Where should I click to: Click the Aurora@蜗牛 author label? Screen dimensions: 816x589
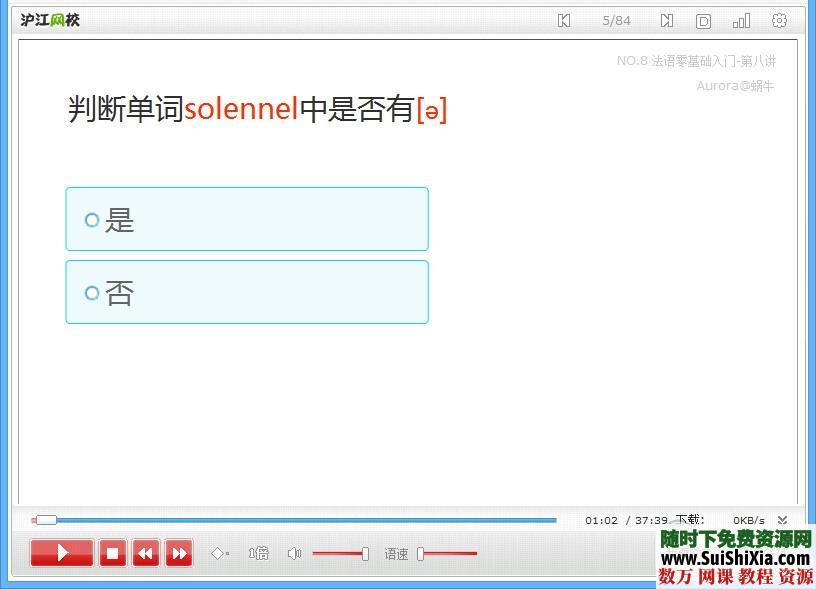[735, 85]
